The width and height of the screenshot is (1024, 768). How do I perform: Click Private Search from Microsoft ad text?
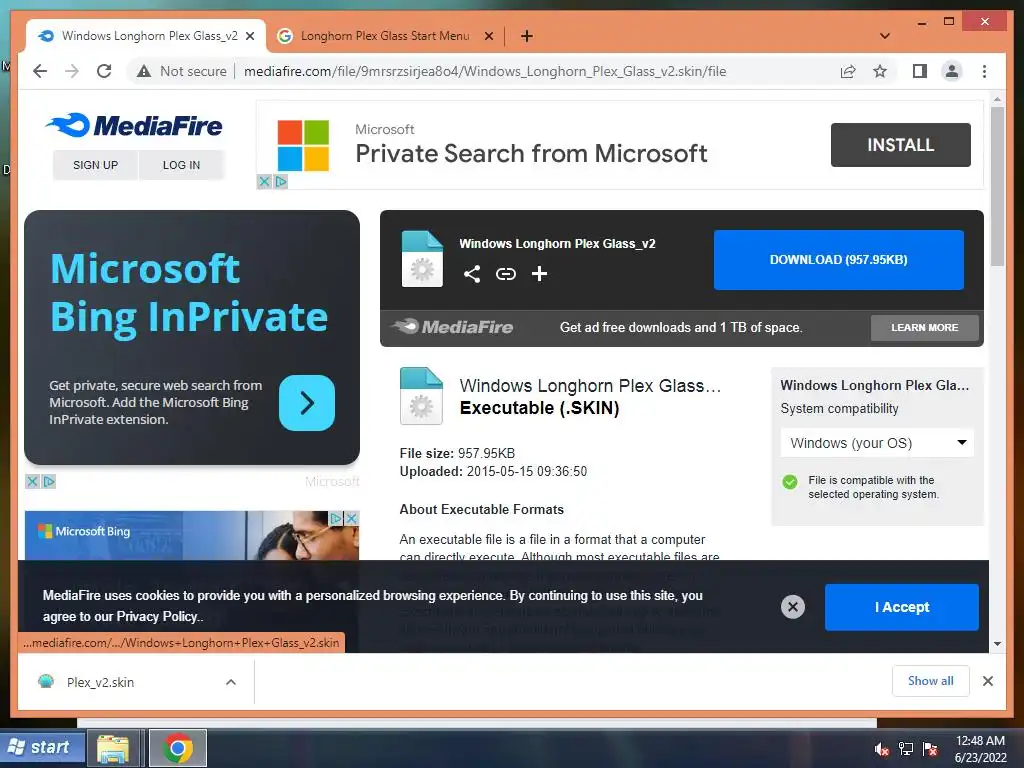coord(531,153)
